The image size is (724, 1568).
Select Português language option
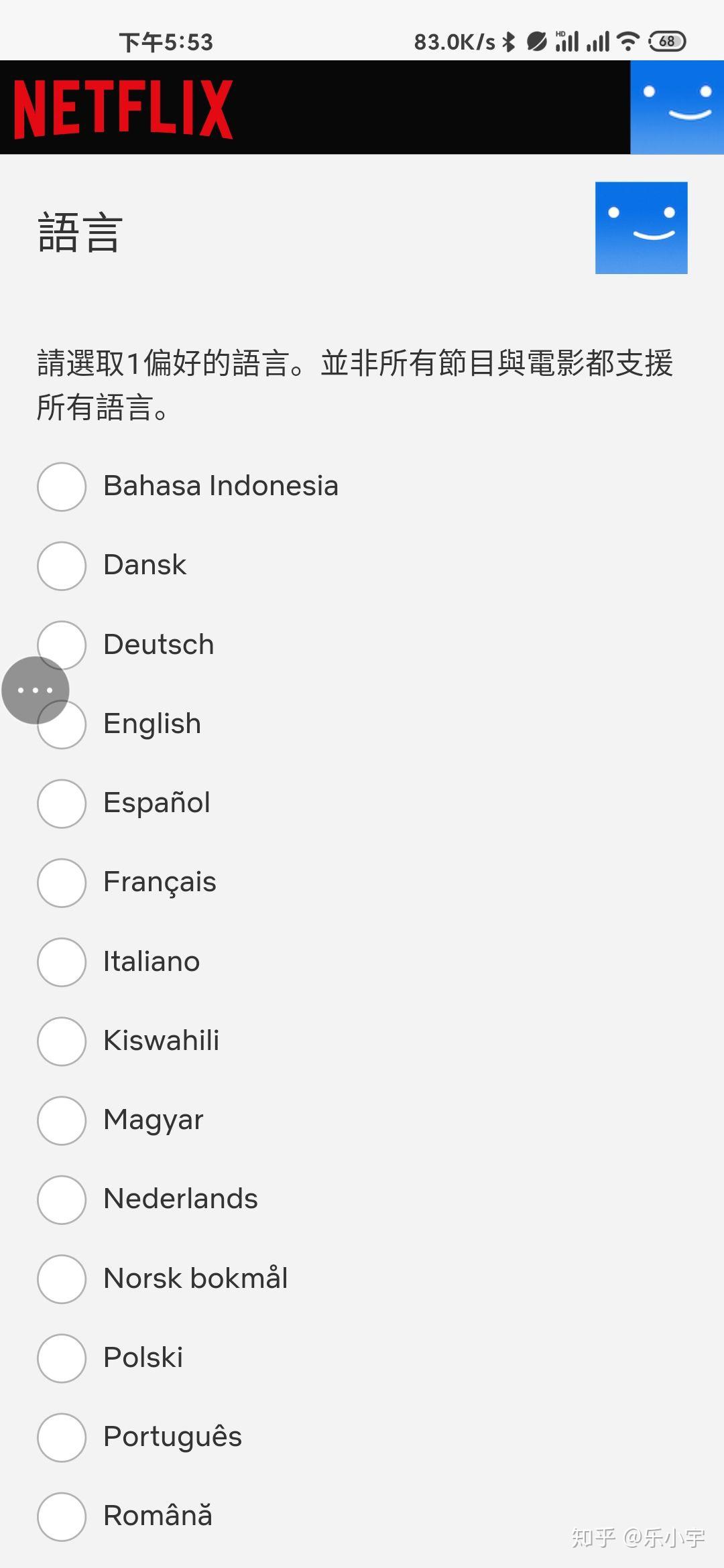click(x=62, y=1437)
